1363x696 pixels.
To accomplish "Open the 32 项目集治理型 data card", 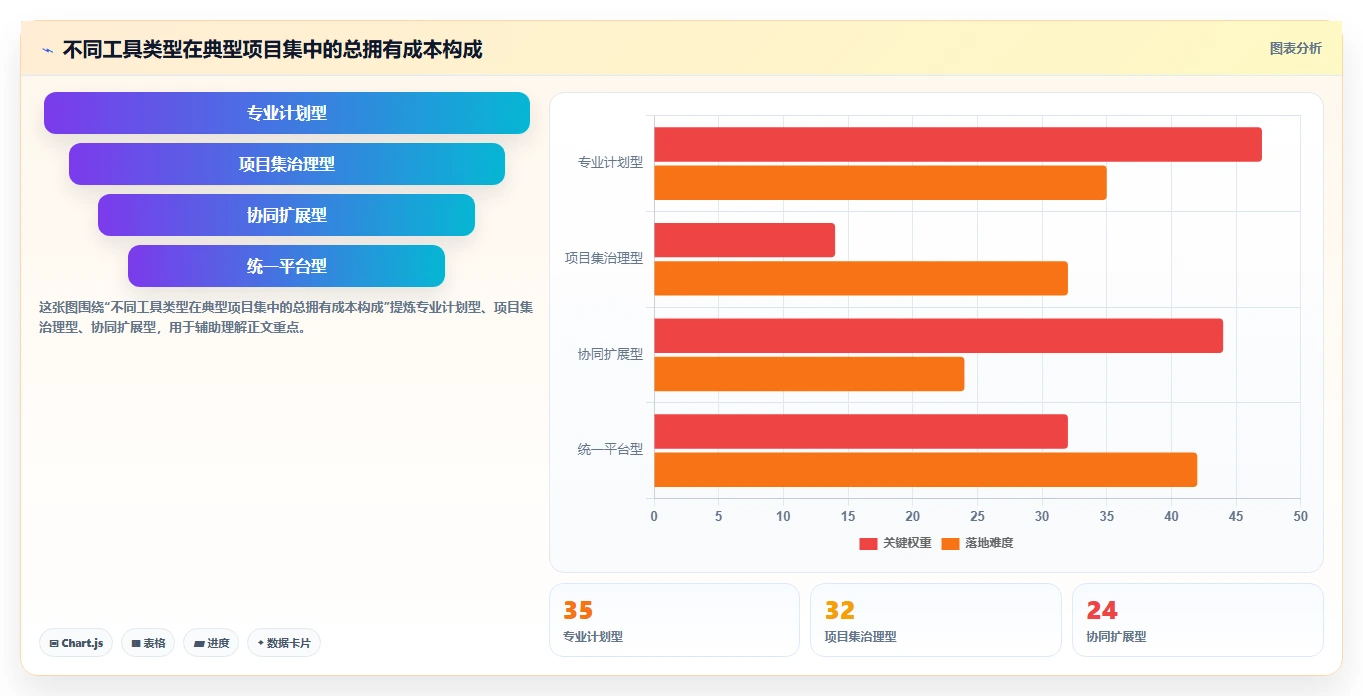I will pos(936,620).
